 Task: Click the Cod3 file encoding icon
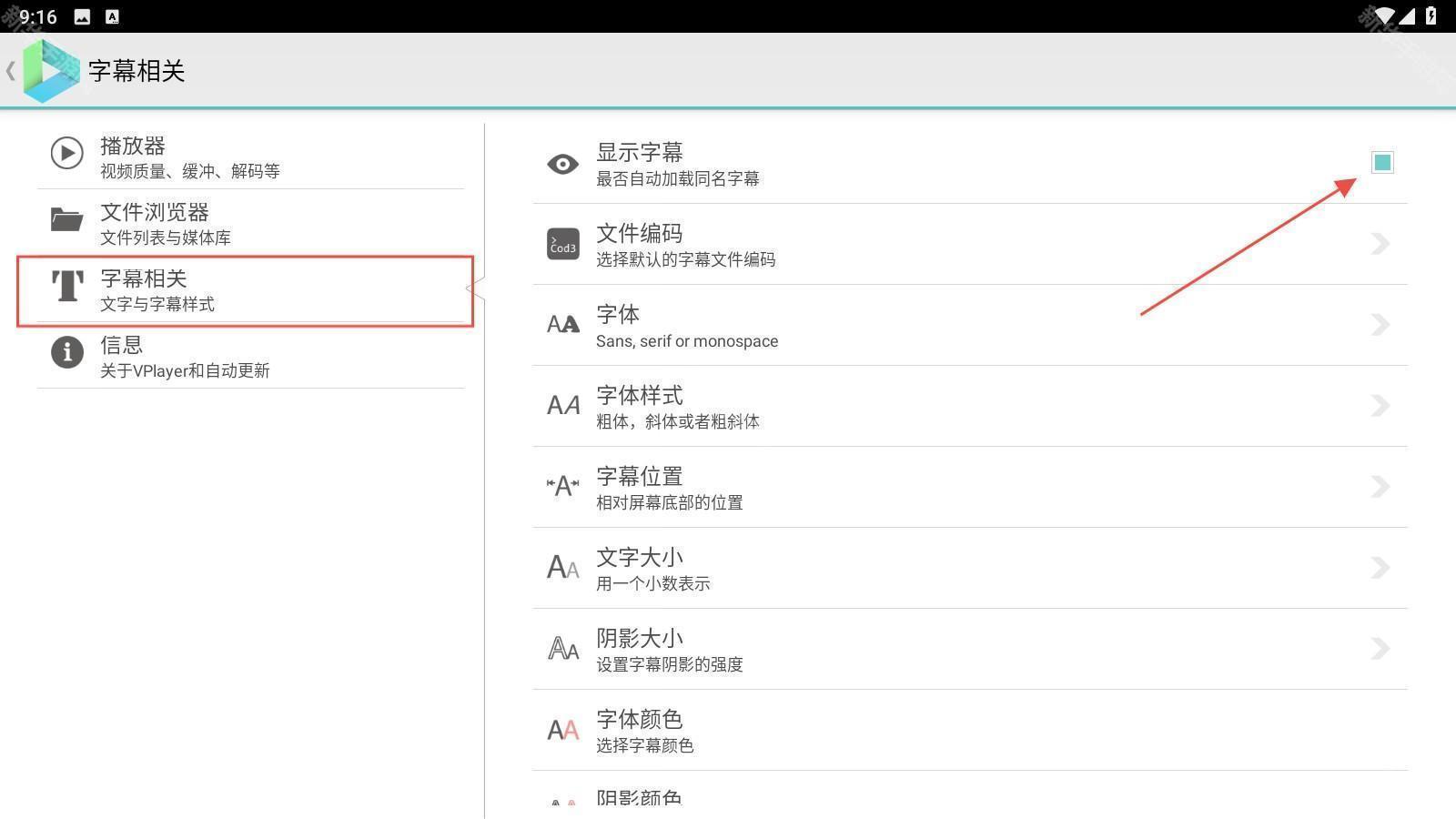click(562, 244)
